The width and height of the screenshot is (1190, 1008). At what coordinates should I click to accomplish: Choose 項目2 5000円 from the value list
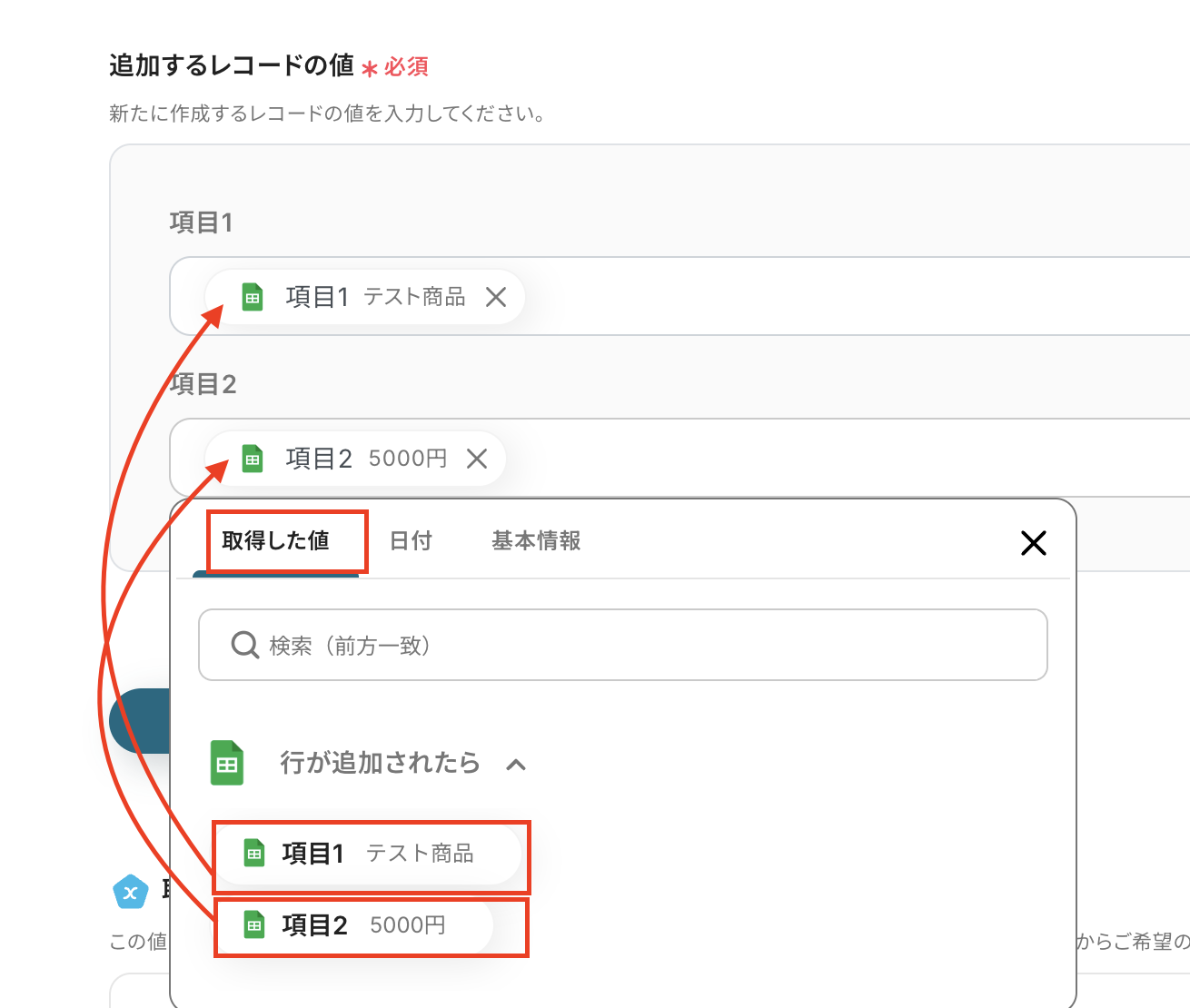tap(355, 925)
